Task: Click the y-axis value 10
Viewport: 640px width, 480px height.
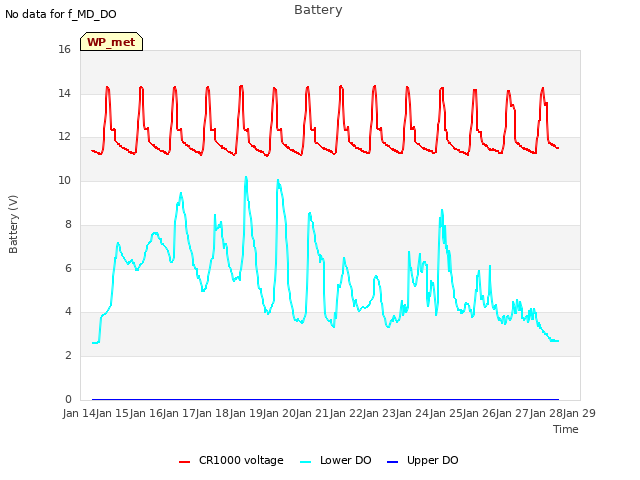Action: (64, 180)
